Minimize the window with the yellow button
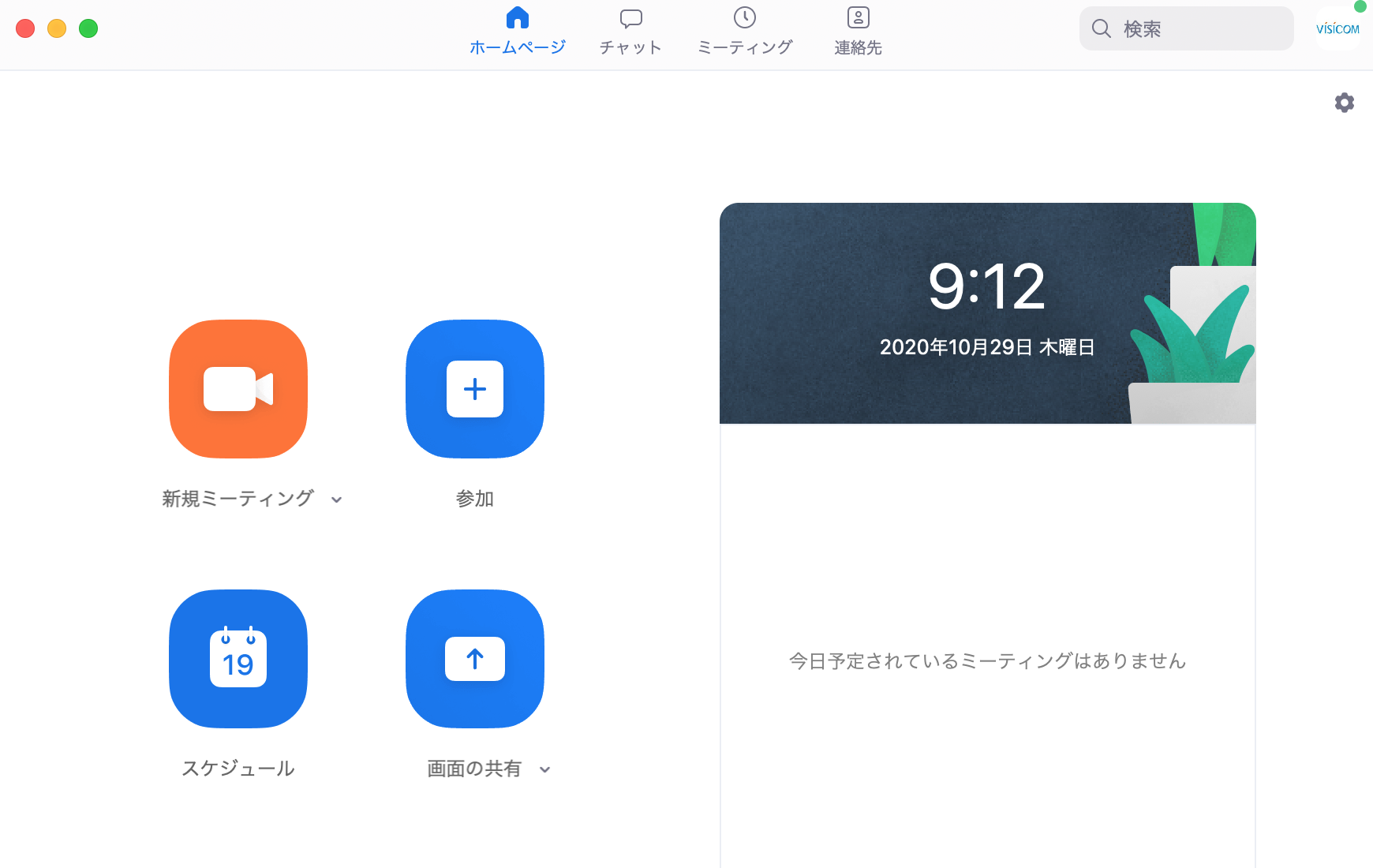1373x868 pixels. [x=57, y=28]
